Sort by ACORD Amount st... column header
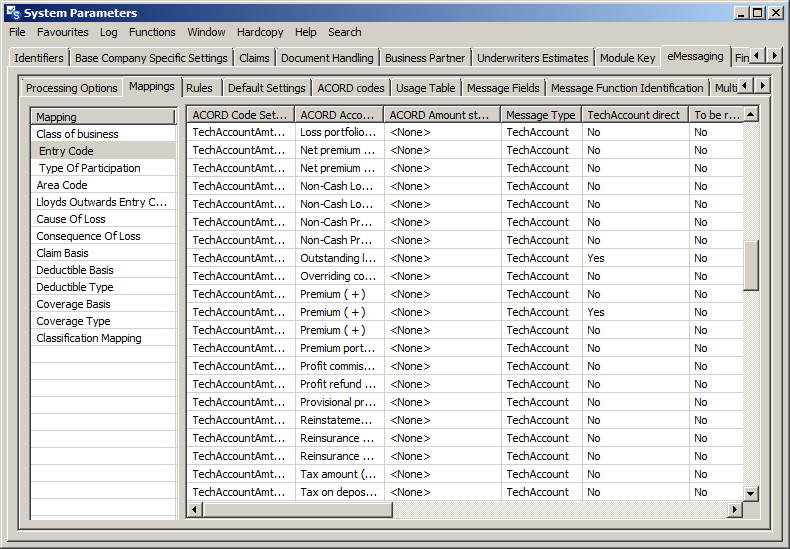790x549 pixels. 442,115
